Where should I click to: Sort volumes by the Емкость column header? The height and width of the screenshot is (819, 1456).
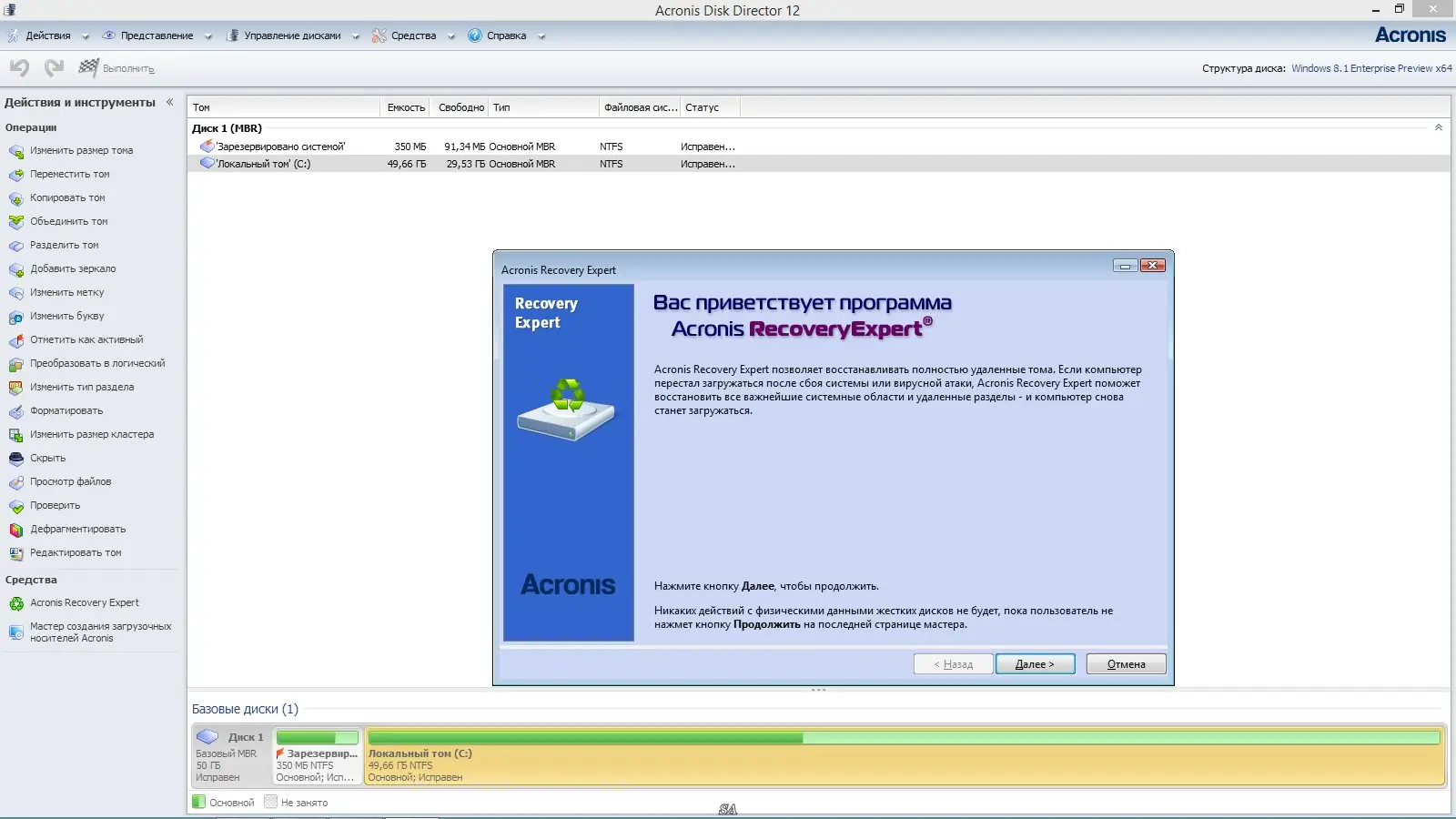tap(406, 107)
